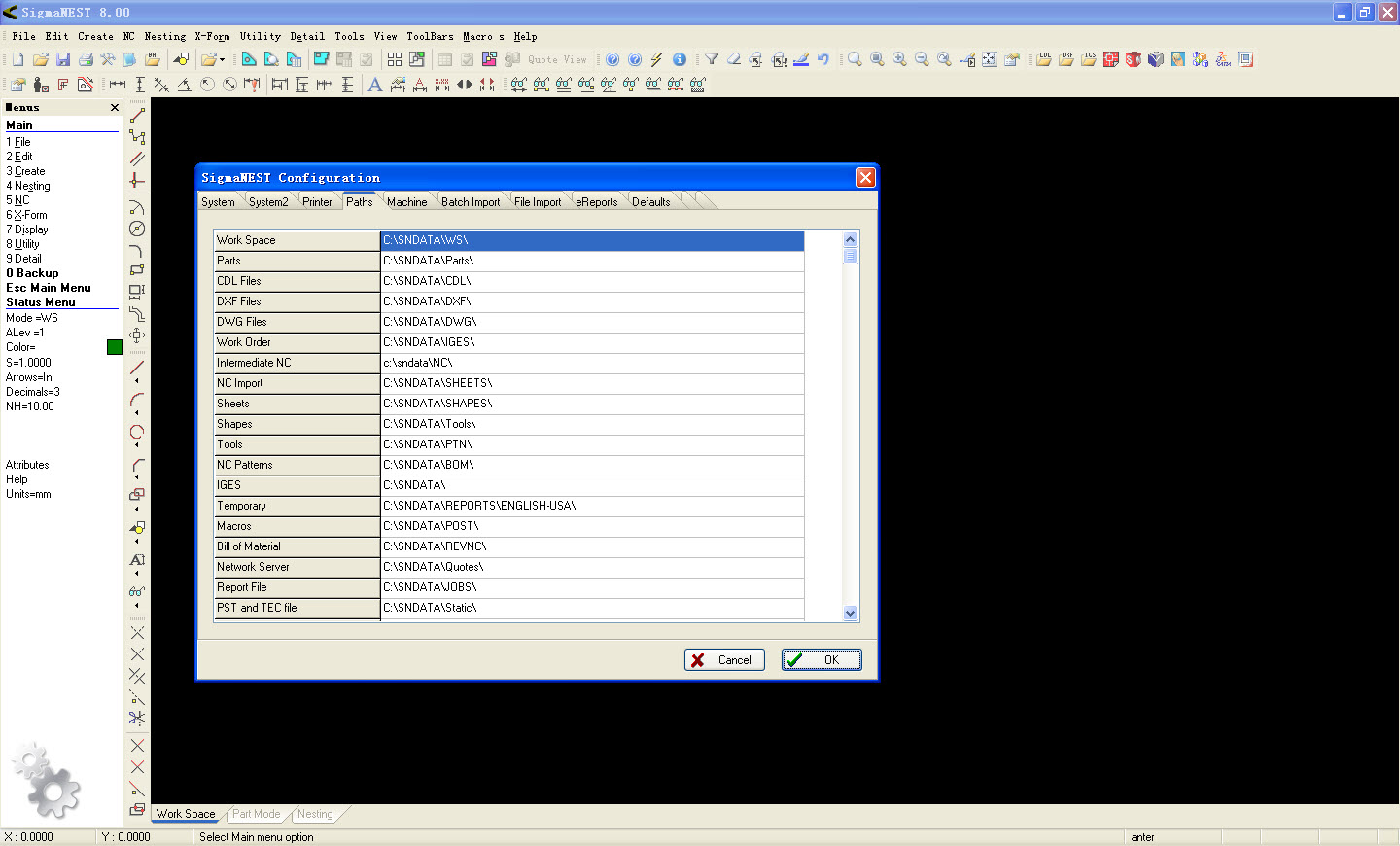This screenshot has width=1400, height=846.
Task: Open the DXF folder import icon
Action: pos(1067,59)
